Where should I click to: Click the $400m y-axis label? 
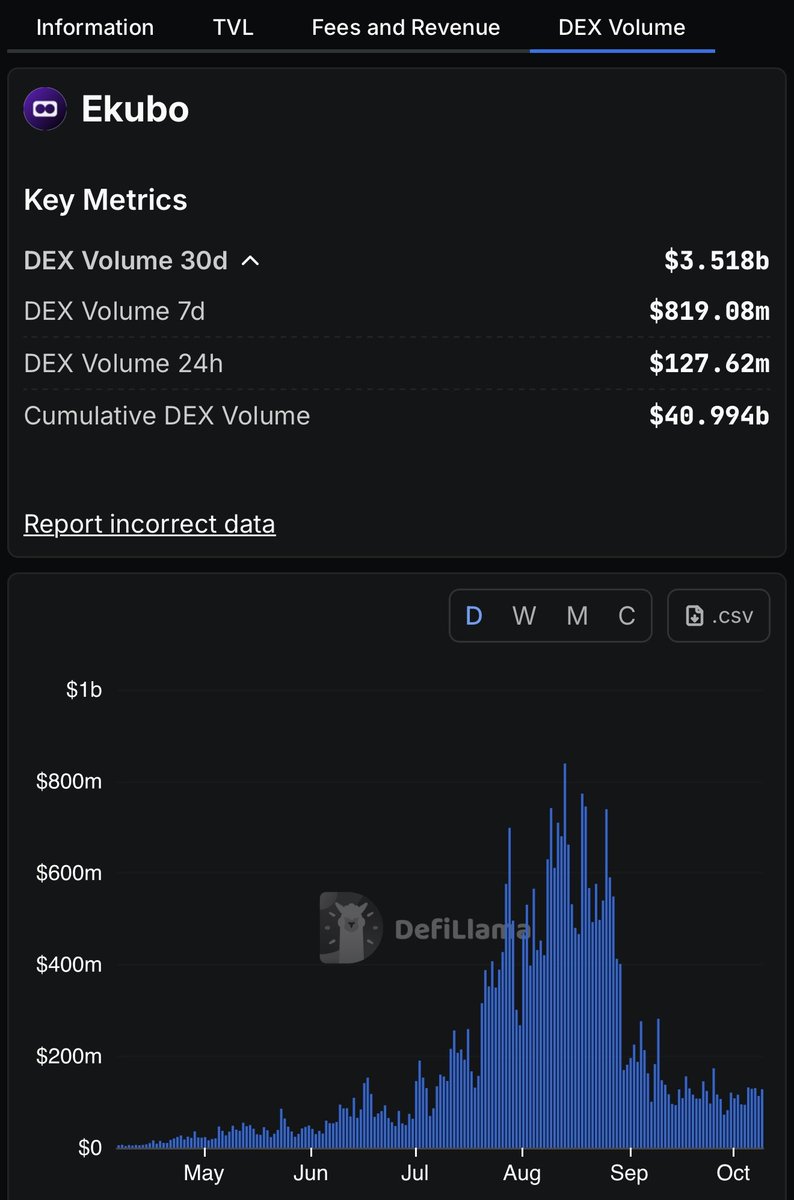[69, 965]
